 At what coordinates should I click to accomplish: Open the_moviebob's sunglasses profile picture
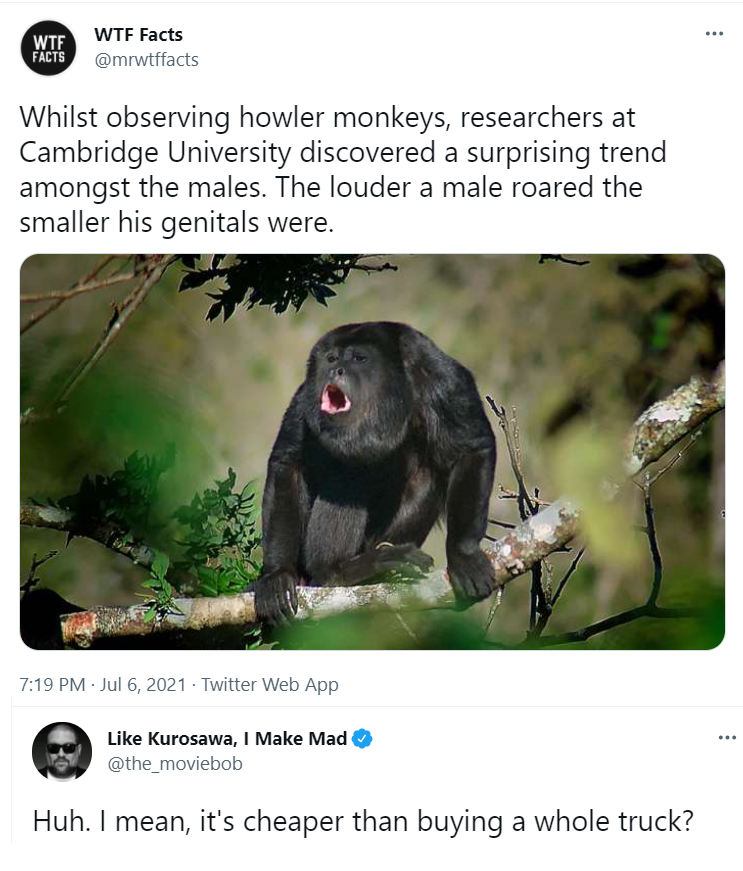pos(62,751)
